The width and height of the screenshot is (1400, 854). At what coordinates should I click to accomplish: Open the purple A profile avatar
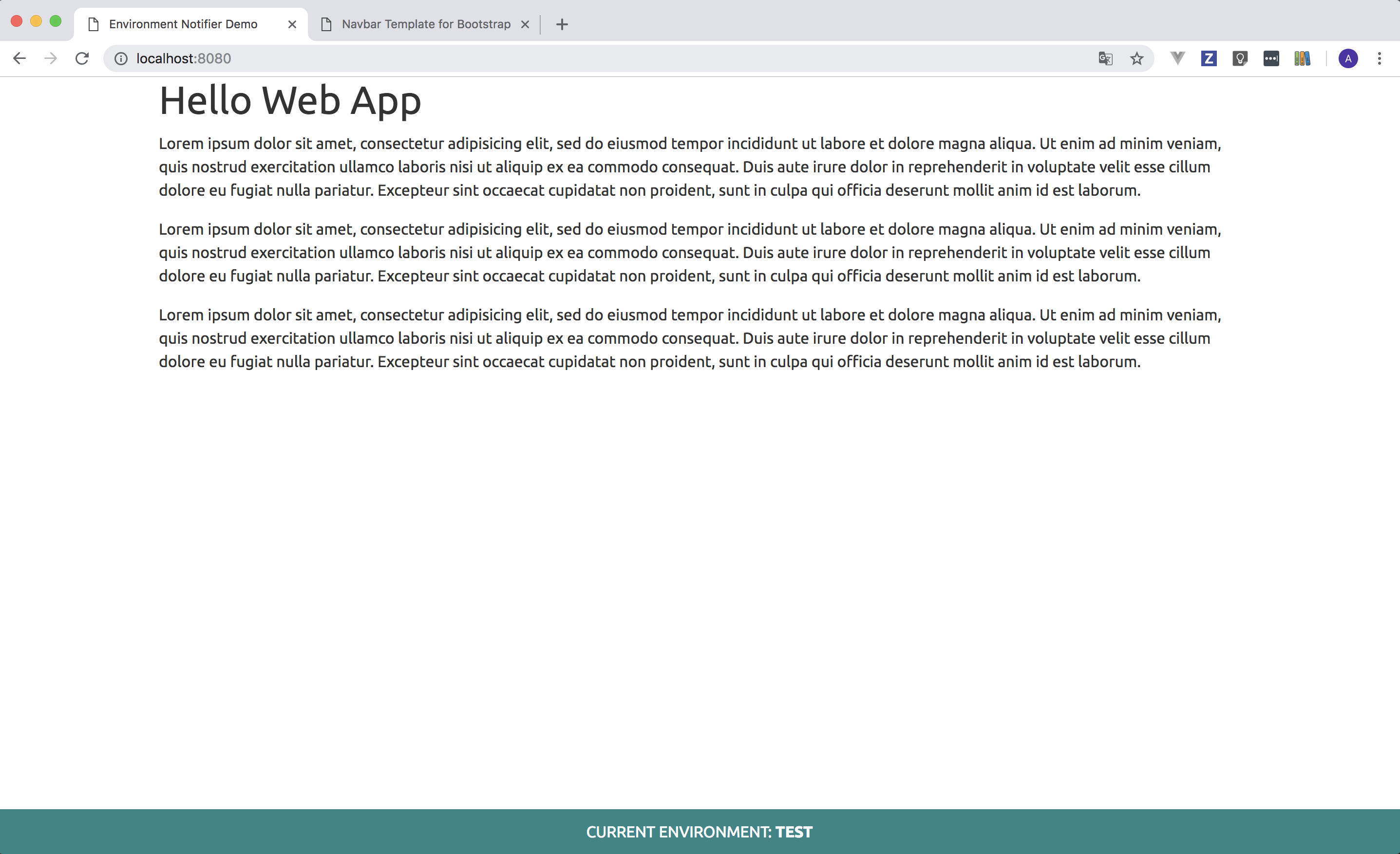pos(1348,58)
